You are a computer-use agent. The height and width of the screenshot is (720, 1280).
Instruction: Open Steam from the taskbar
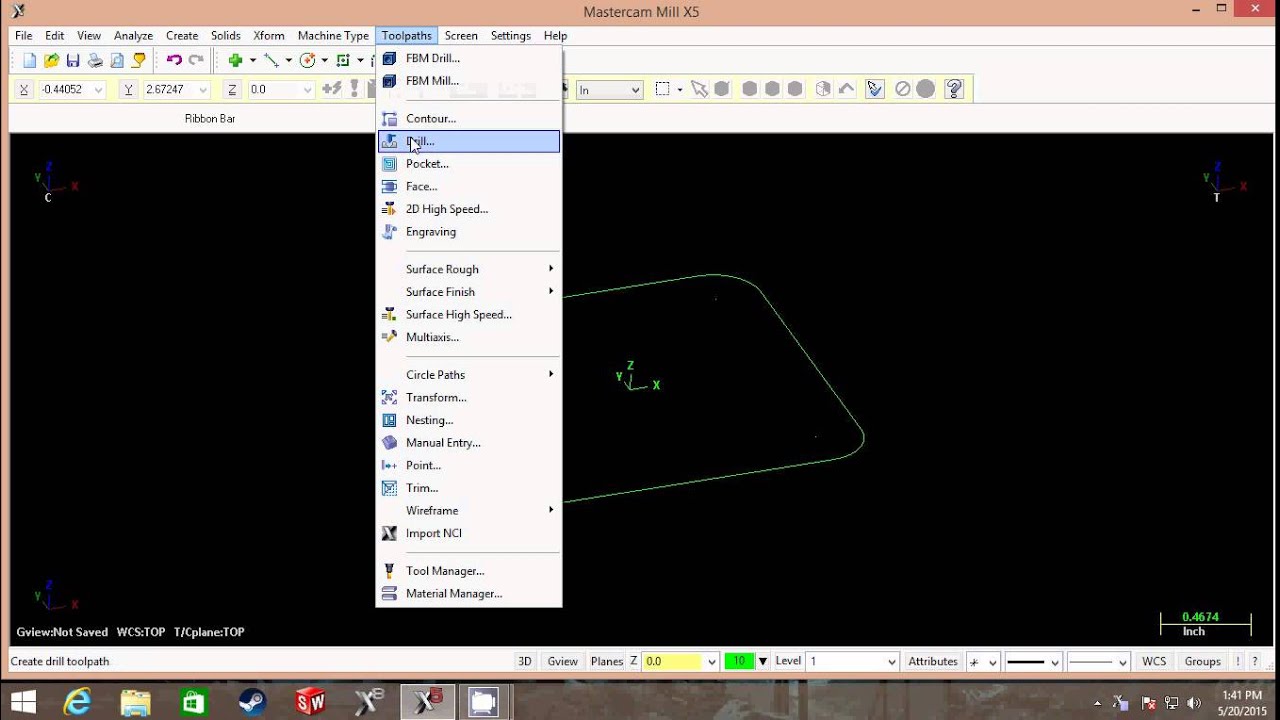click(253, 702)
